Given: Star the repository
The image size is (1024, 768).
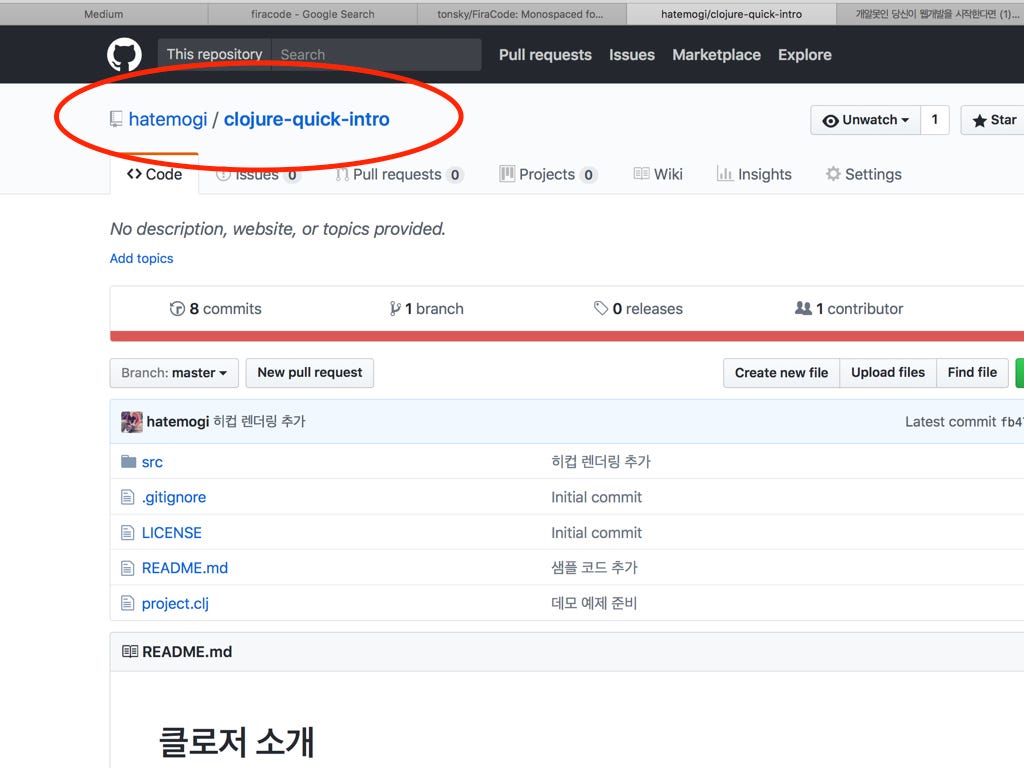Looking at the screenshot, I should (x=993, y=120).
